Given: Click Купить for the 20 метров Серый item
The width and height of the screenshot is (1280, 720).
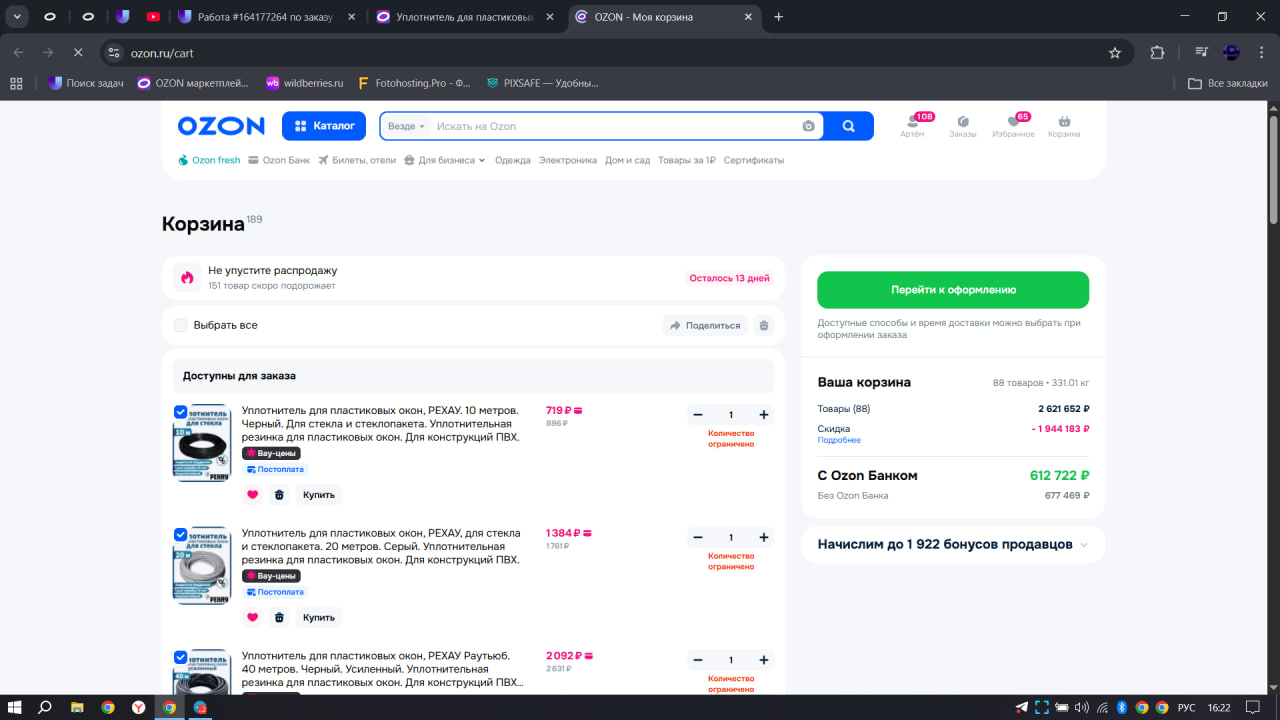Looking at the screenshot, I should (319, 617).
